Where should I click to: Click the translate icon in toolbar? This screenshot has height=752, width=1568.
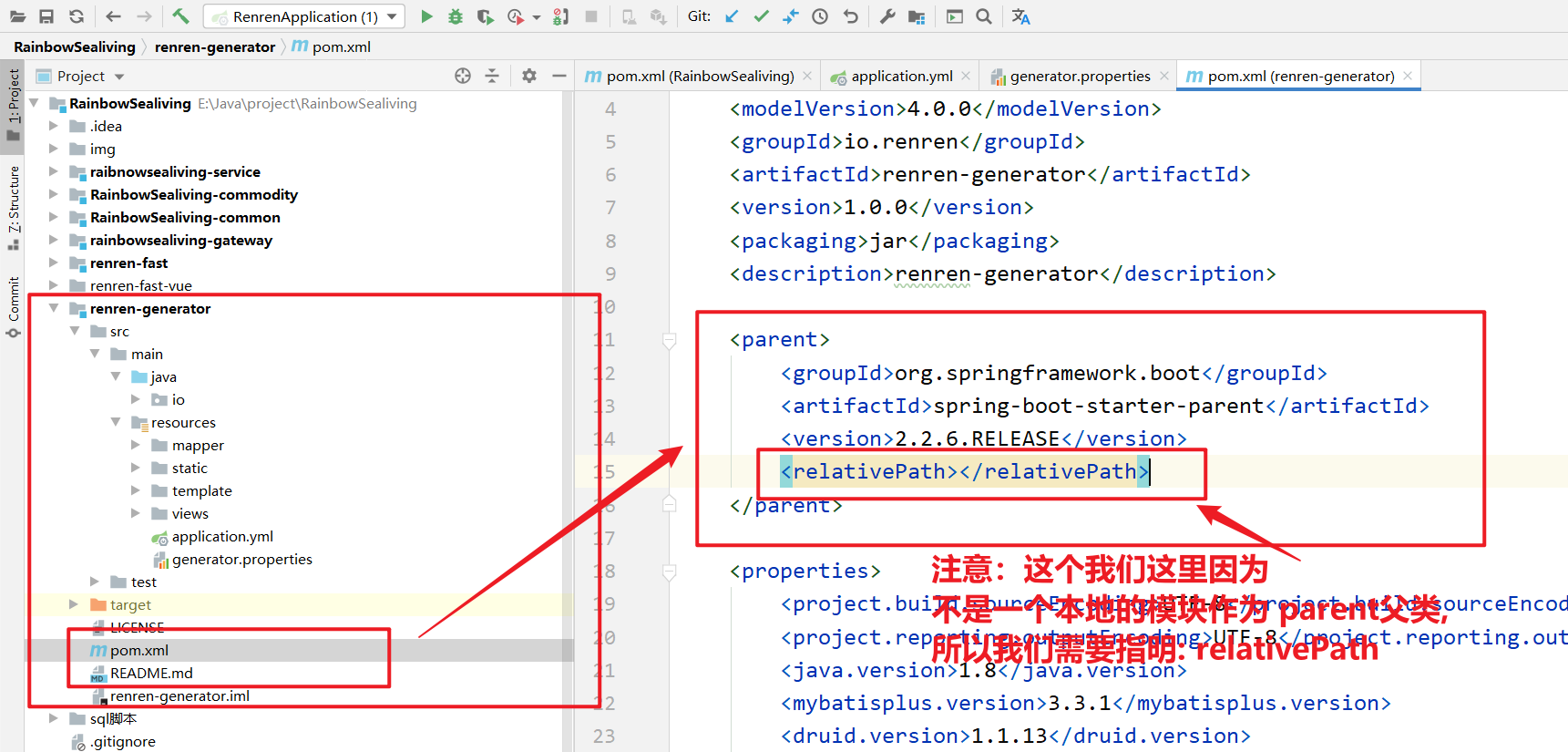click(x=1021, y=16)
